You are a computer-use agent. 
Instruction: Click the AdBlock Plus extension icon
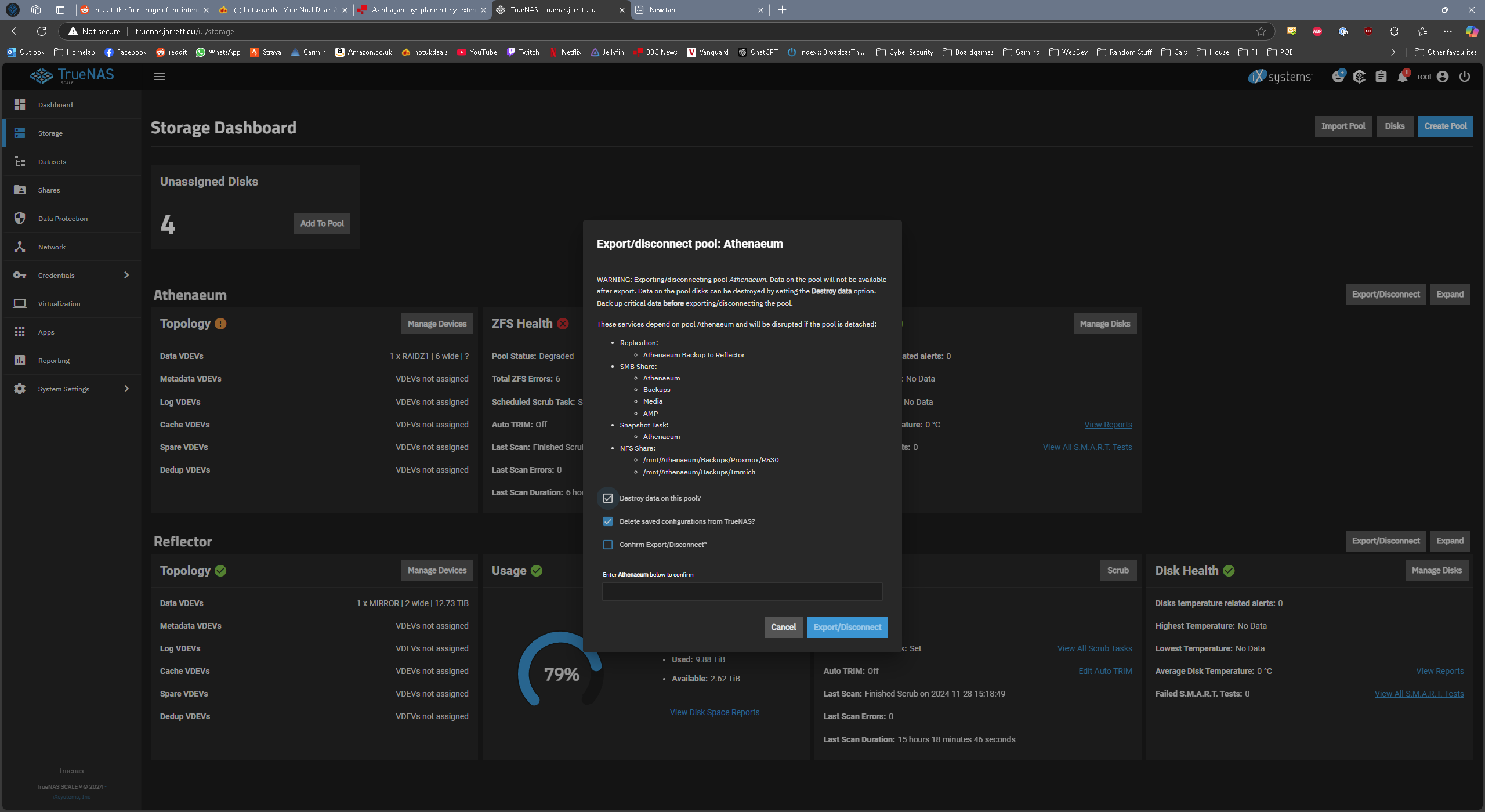pyautogui.click(x=1317, y=31)
